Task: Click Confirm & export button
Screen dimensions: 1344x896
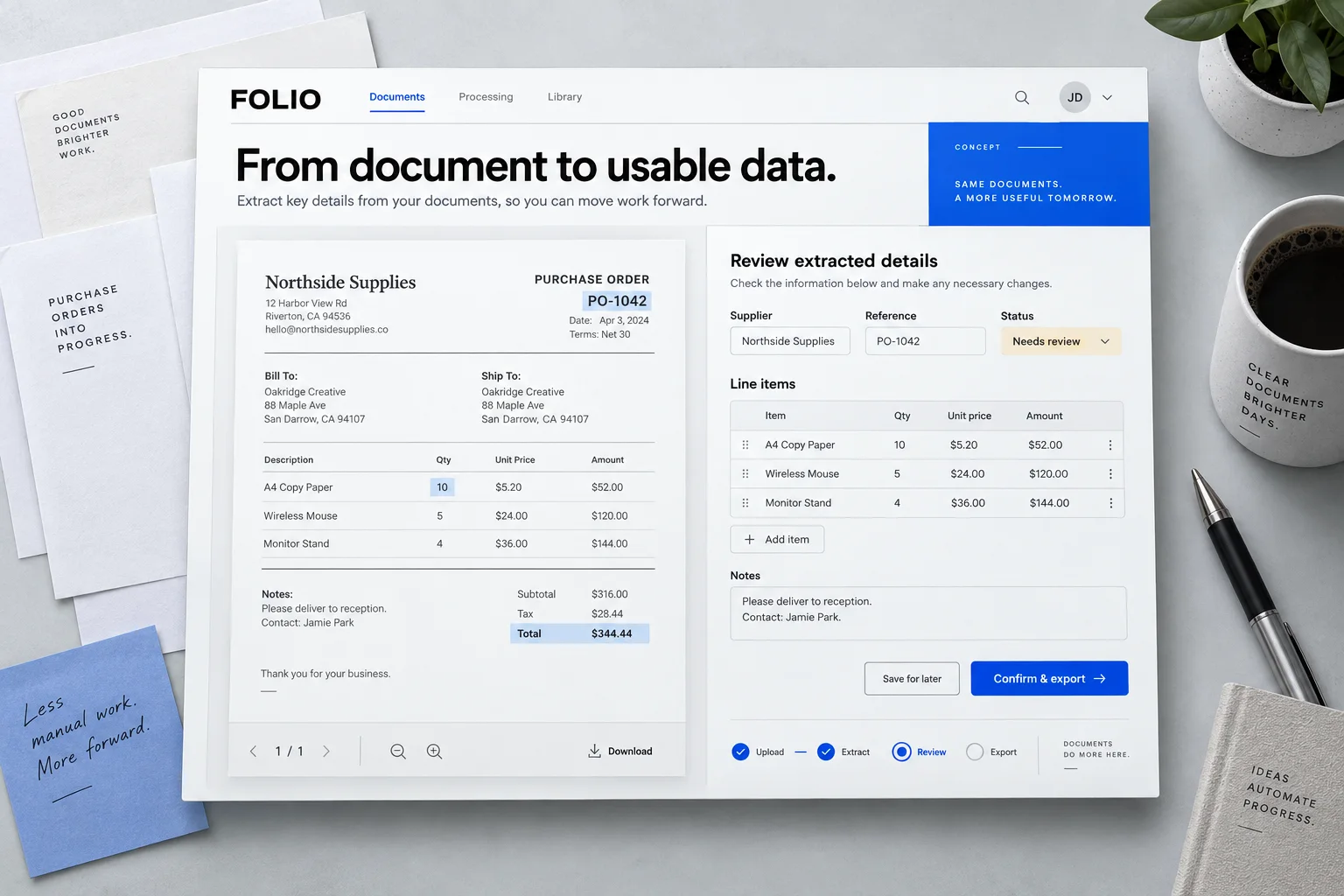Action: pos(1049,679)
